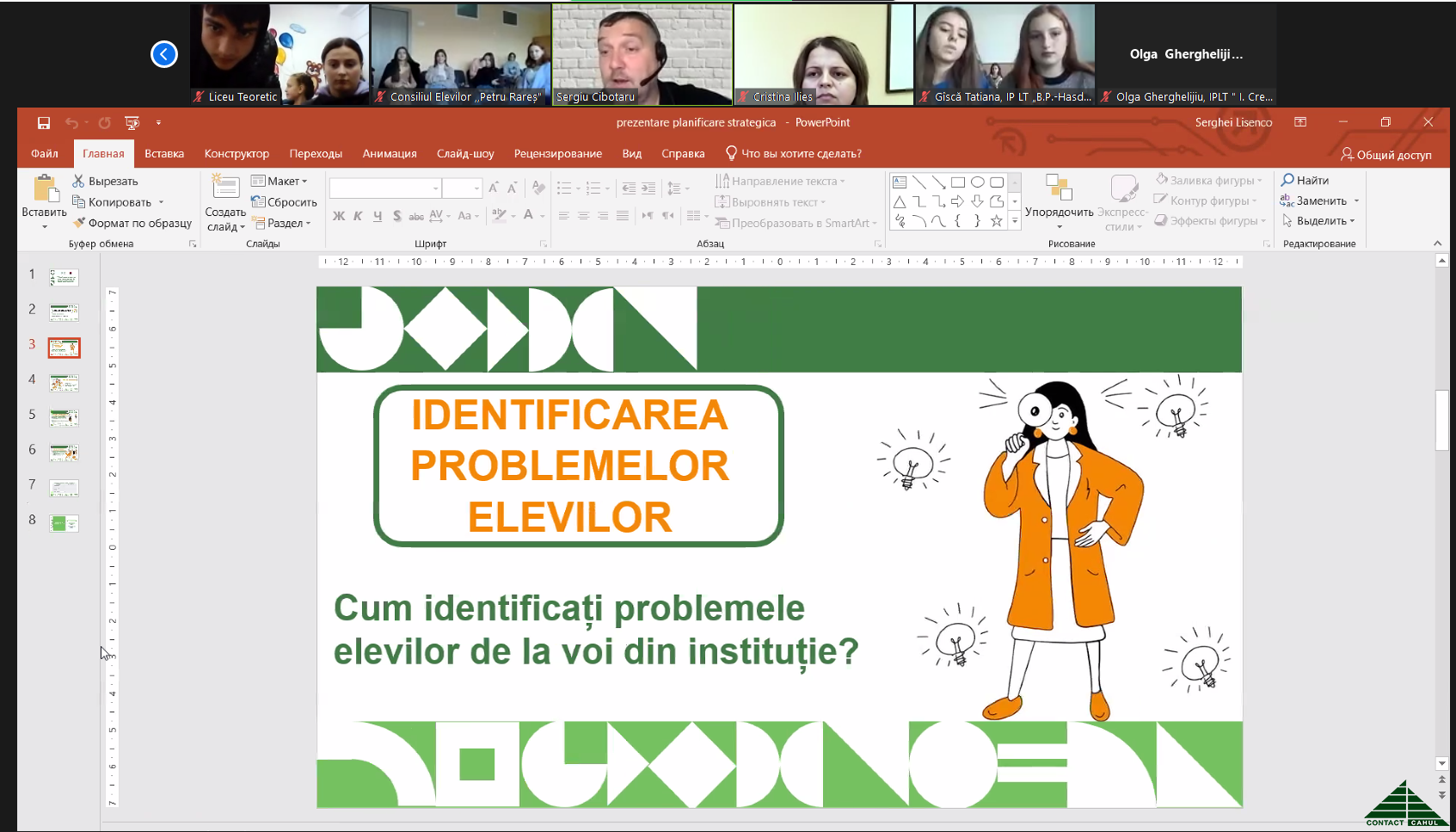This screenshot has height=832, width=1456.
Task: Collapse the ribbon with the chevron arrow
Action: click(x=1438, y=243)
